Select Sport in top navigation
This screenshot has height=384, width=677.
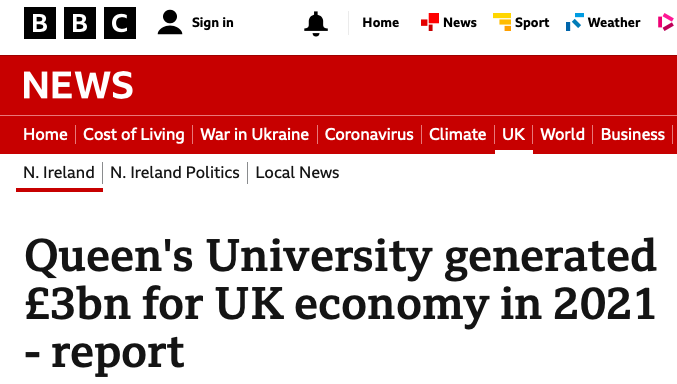(x=532, y=22)
